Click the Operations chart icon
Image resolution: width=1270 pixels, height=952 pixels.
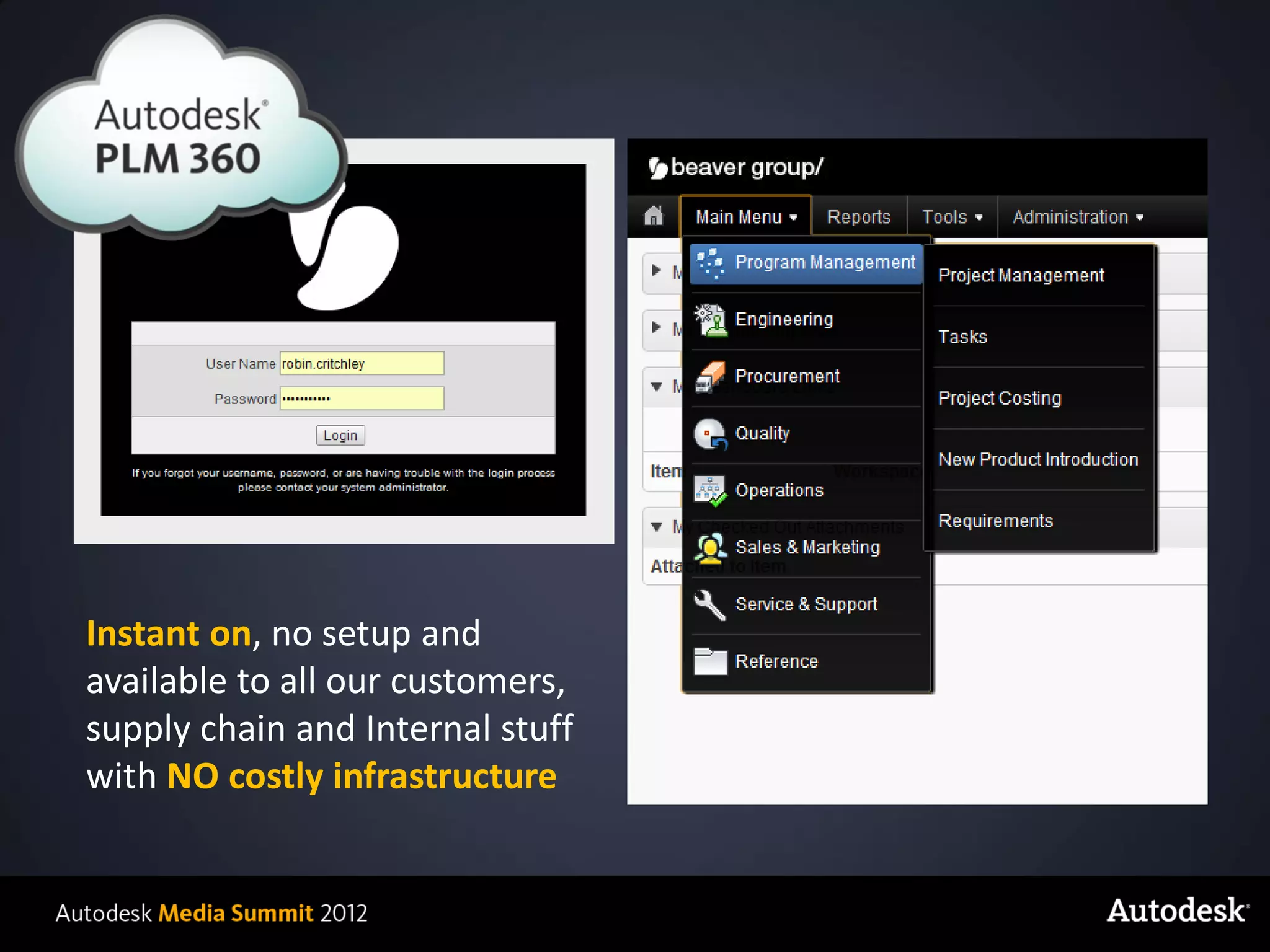tap(710, 491)
